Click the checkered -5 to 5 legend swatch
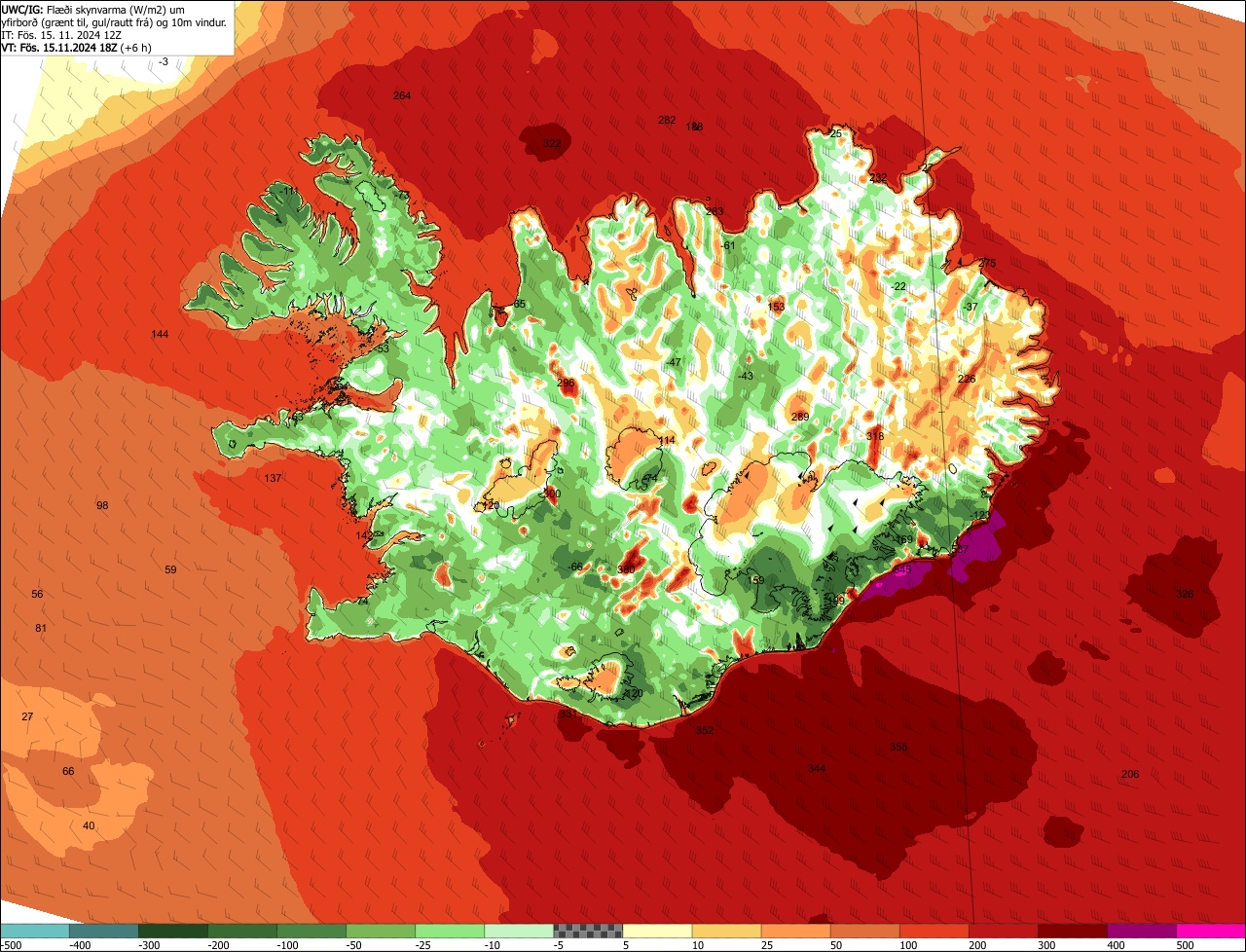This screenshot has height=952, width=1246. [588, 931]
